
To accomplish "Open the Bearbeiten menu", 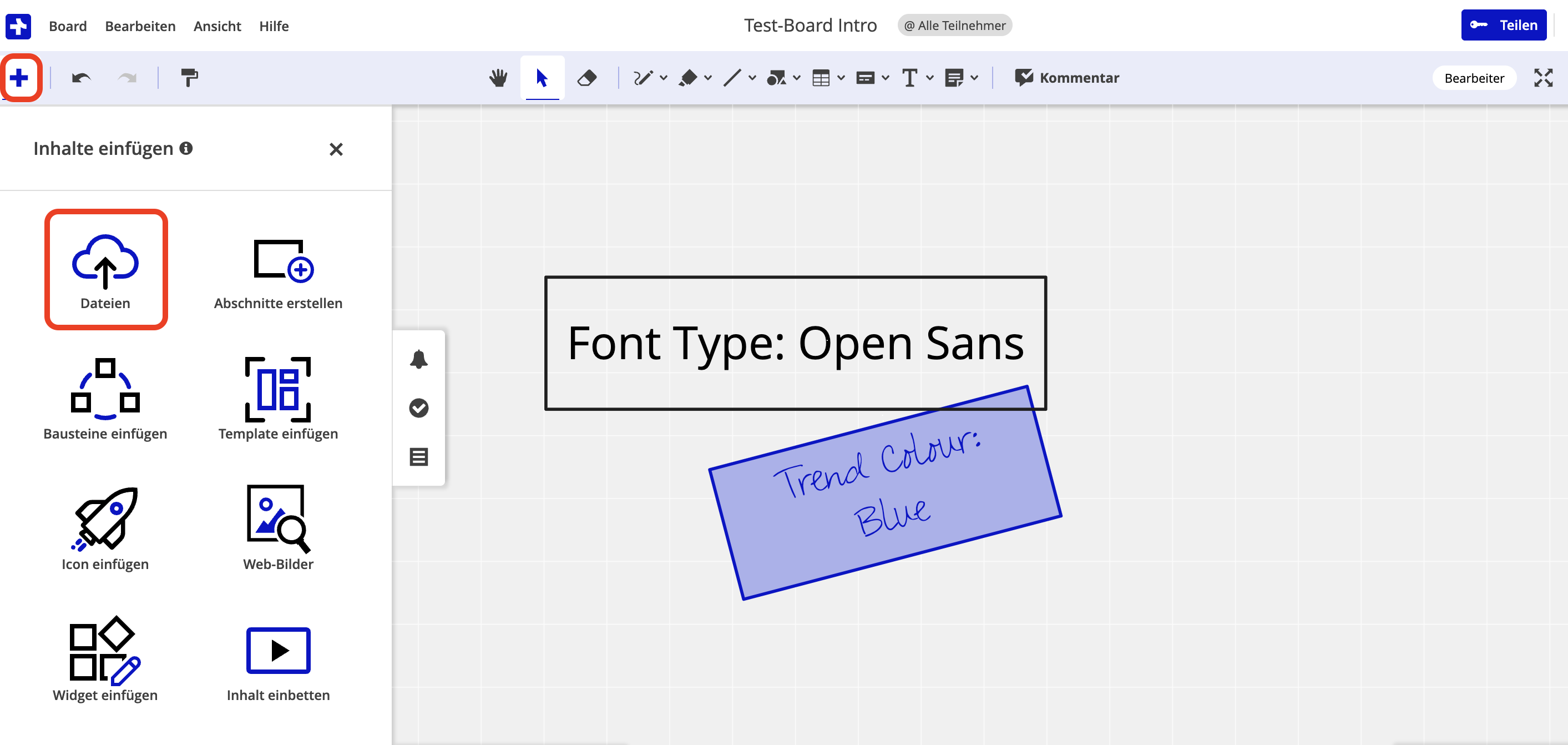I will click(x=140, y=26).
